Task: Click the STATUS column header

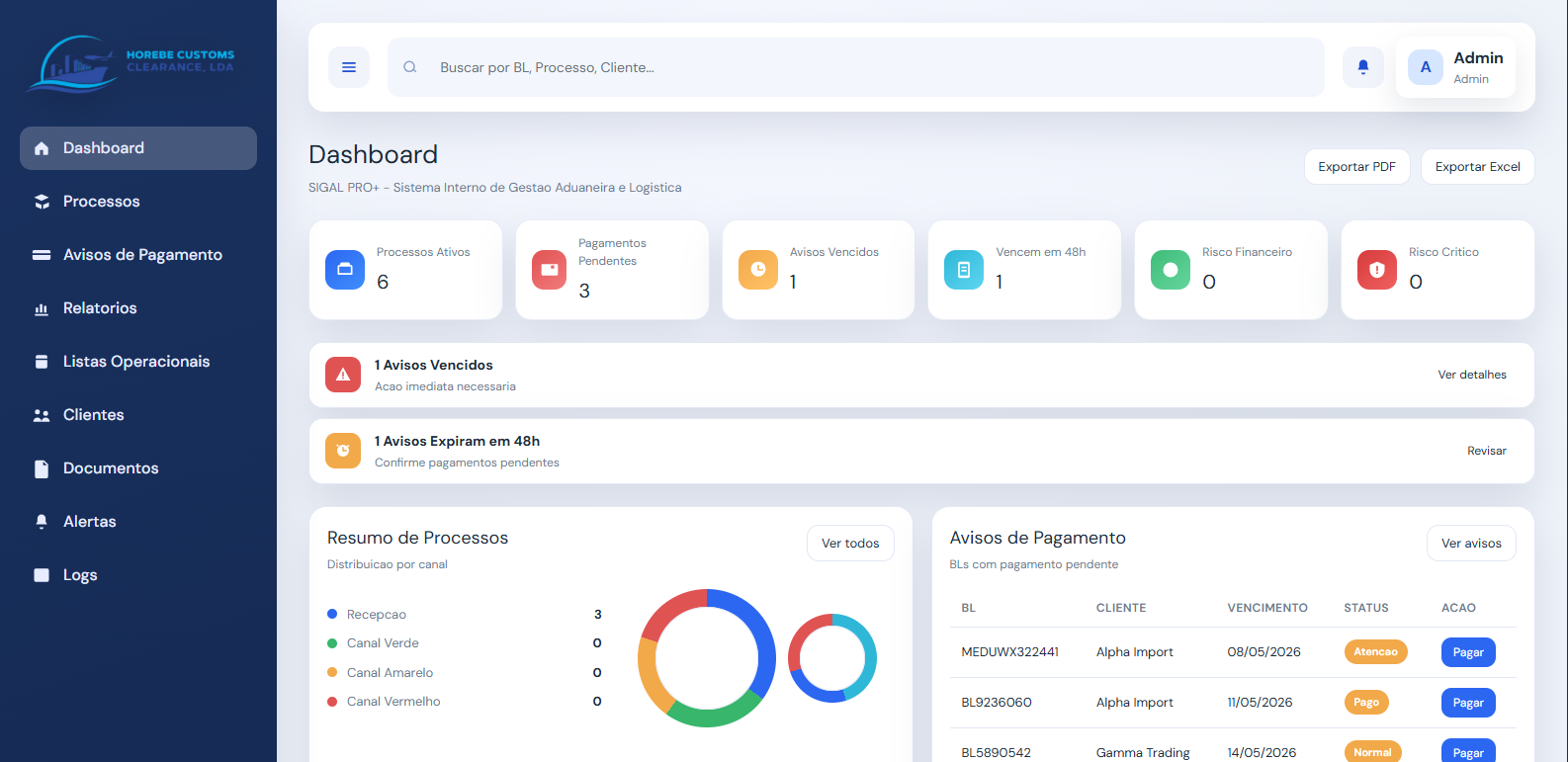Action: tap(1366, 608)
